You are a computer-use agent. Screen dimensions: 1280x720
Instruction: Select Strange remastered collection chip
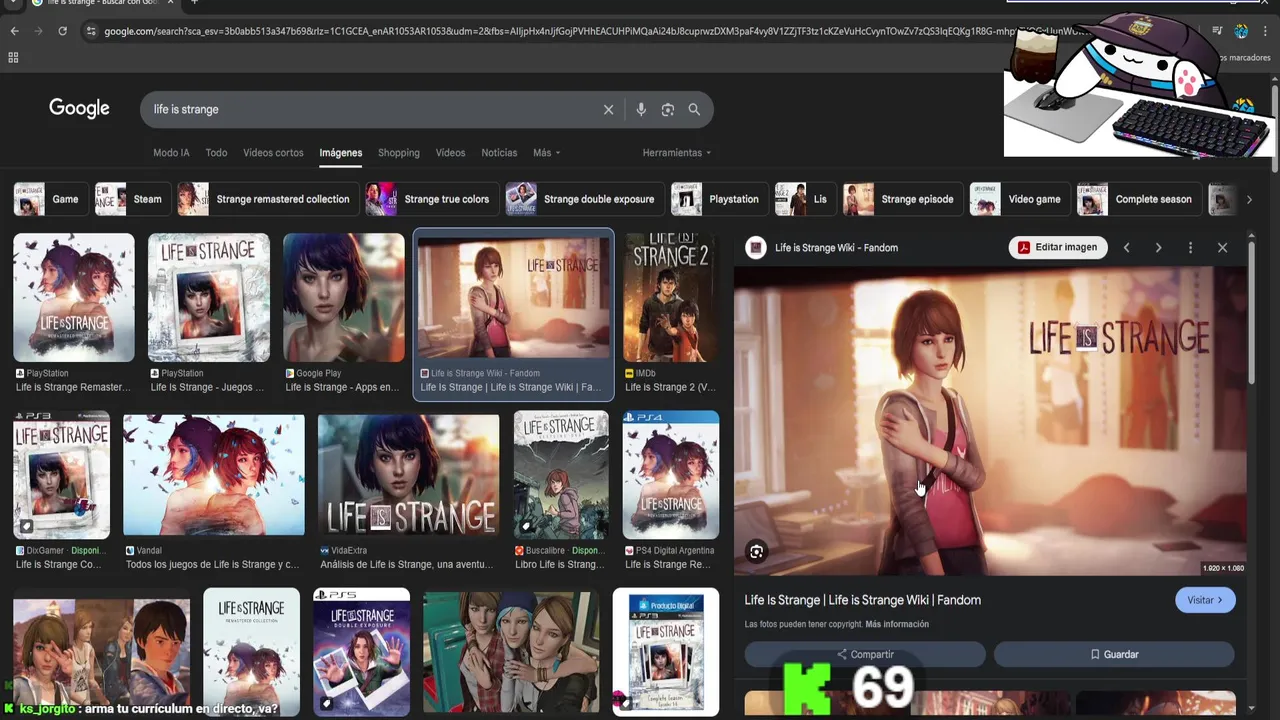click(x=266, y=199)
